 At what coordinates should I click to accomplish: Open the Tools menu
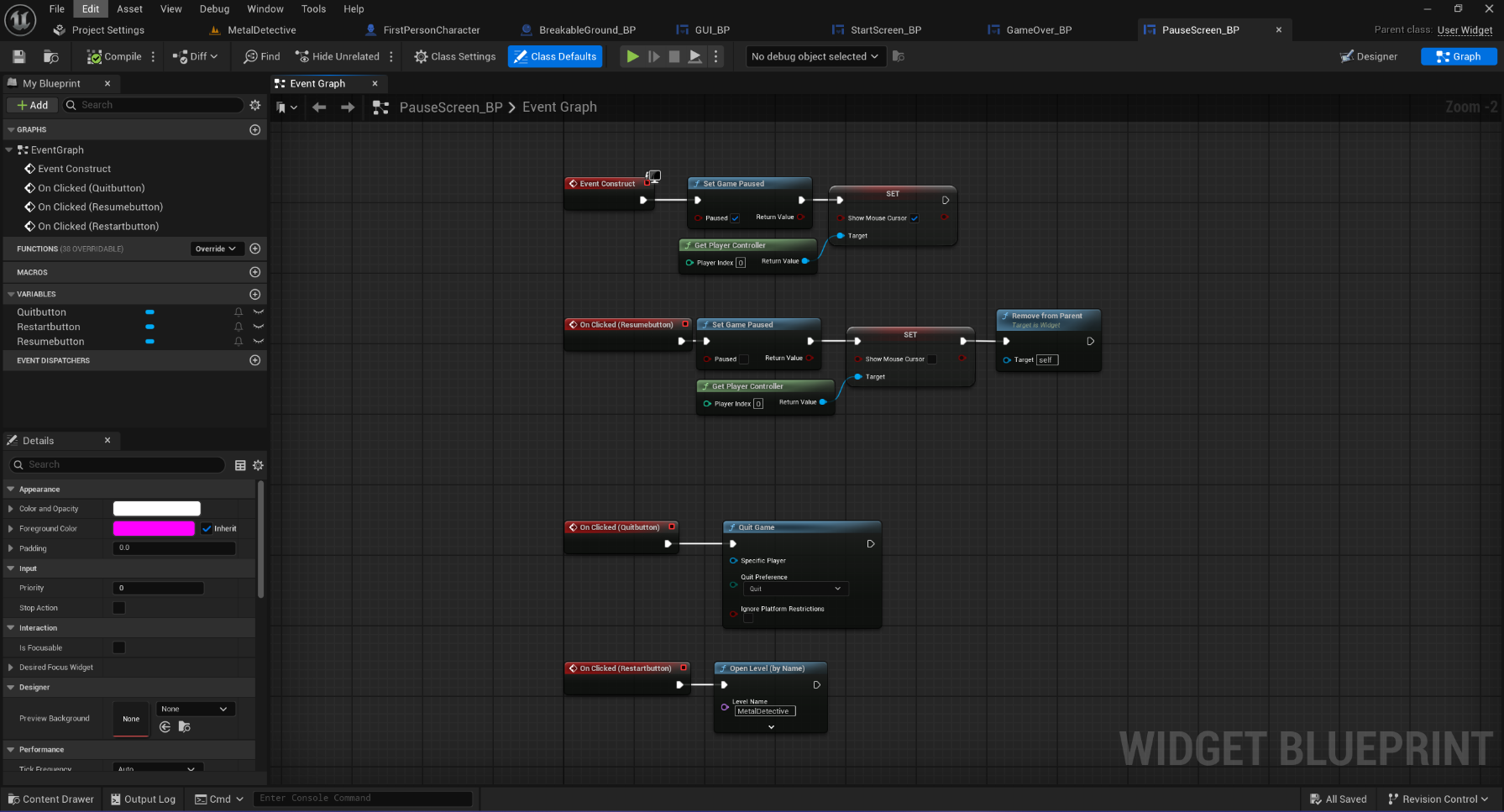pos(313,9)
